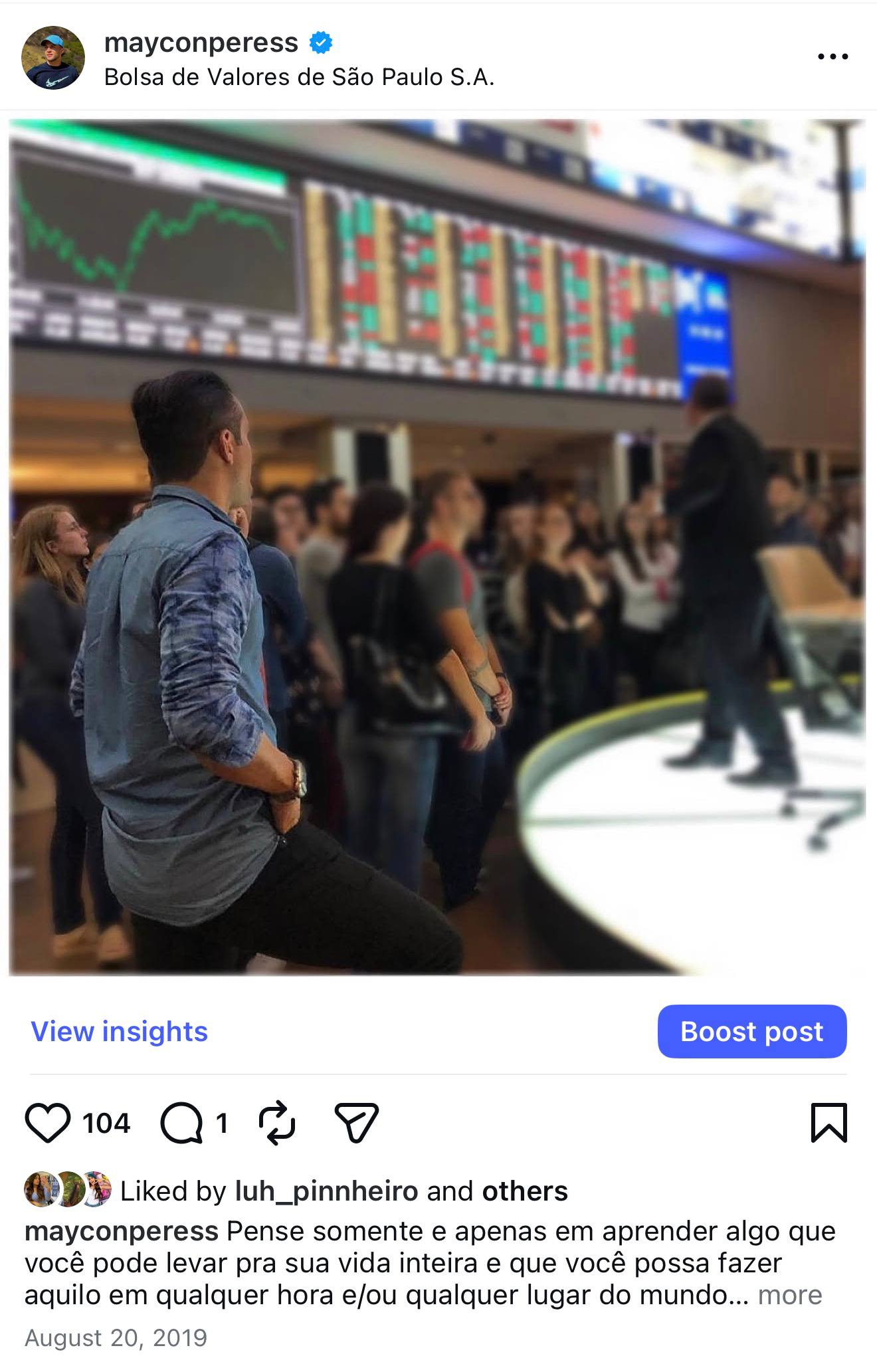This screenshot has width=877, height=1372.
Task: View others who liked the post
Action: coord(525,1191)
